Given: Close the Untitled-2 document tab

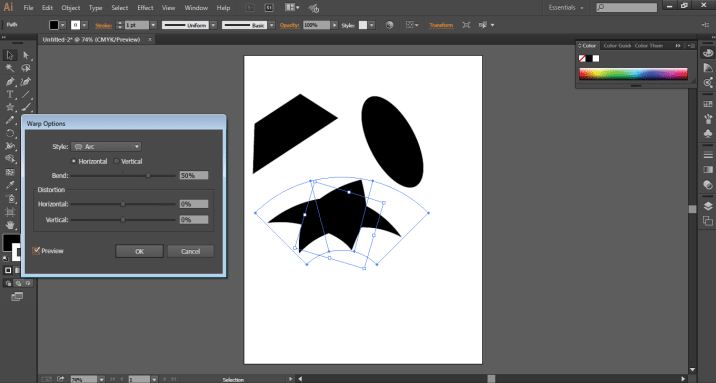Looking at the screenshot, I should (150, 40).
